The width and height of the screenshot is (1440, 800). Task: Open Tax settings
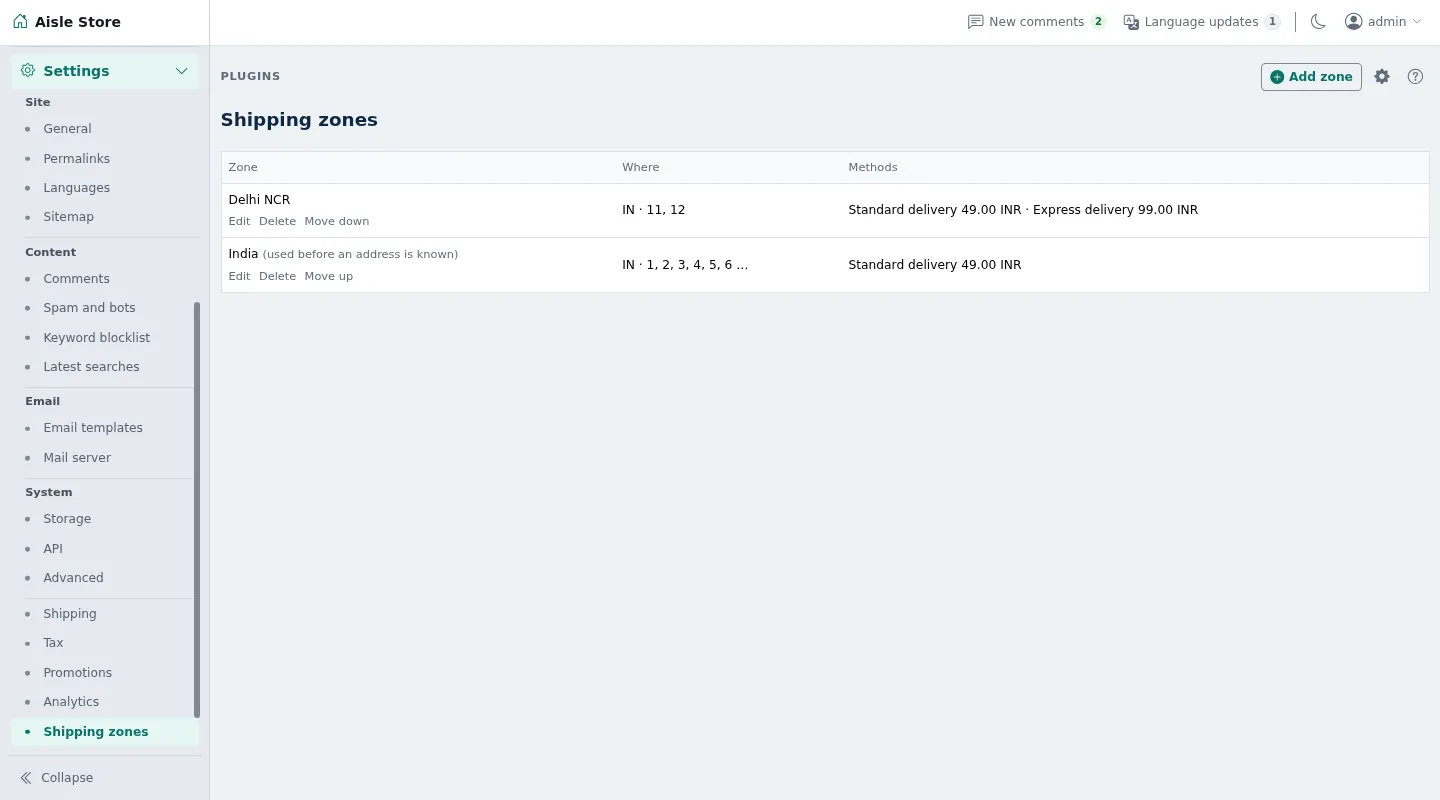tap(53, 643)
